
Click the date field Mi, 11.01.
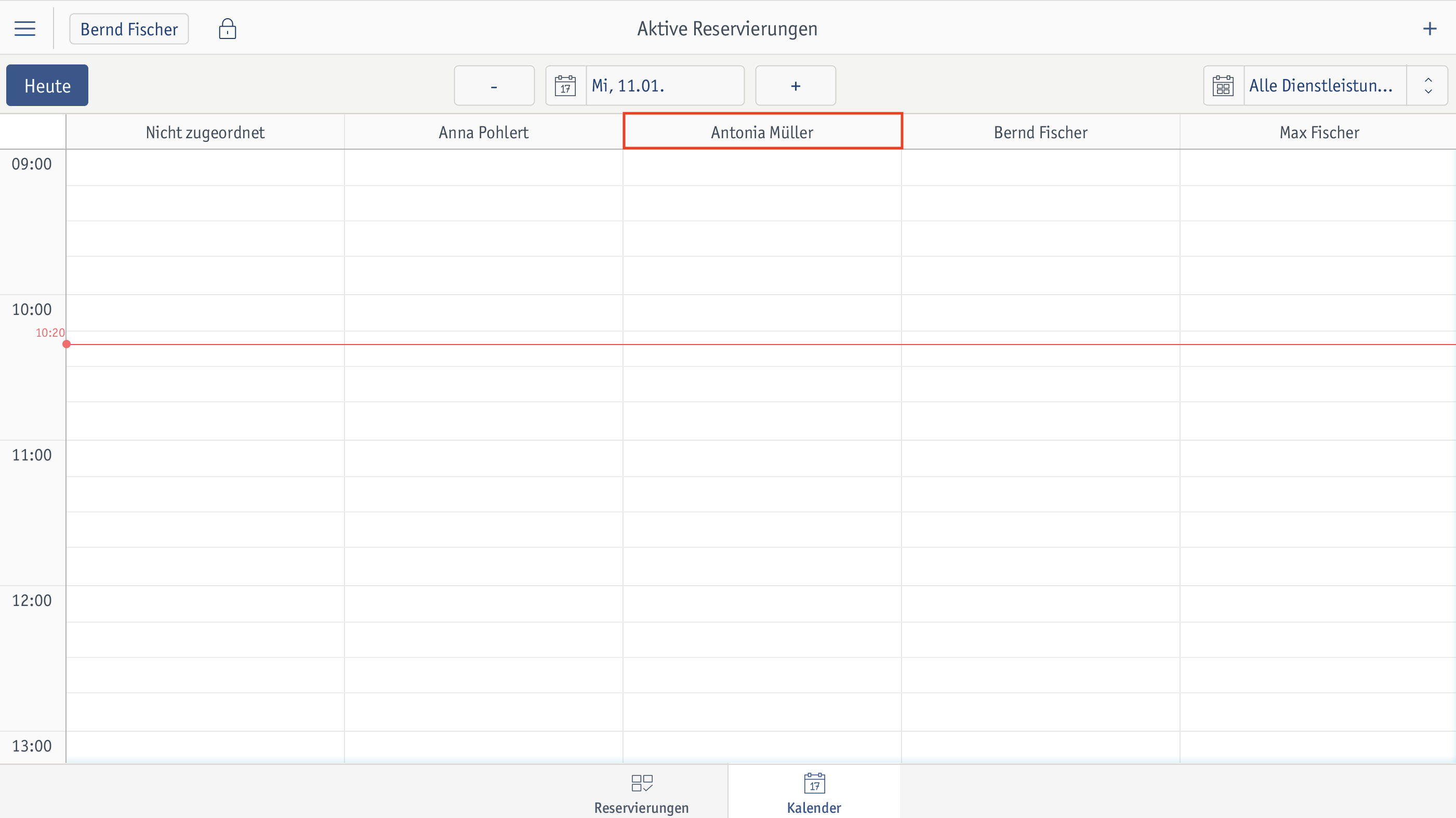(x=665, y=85)
